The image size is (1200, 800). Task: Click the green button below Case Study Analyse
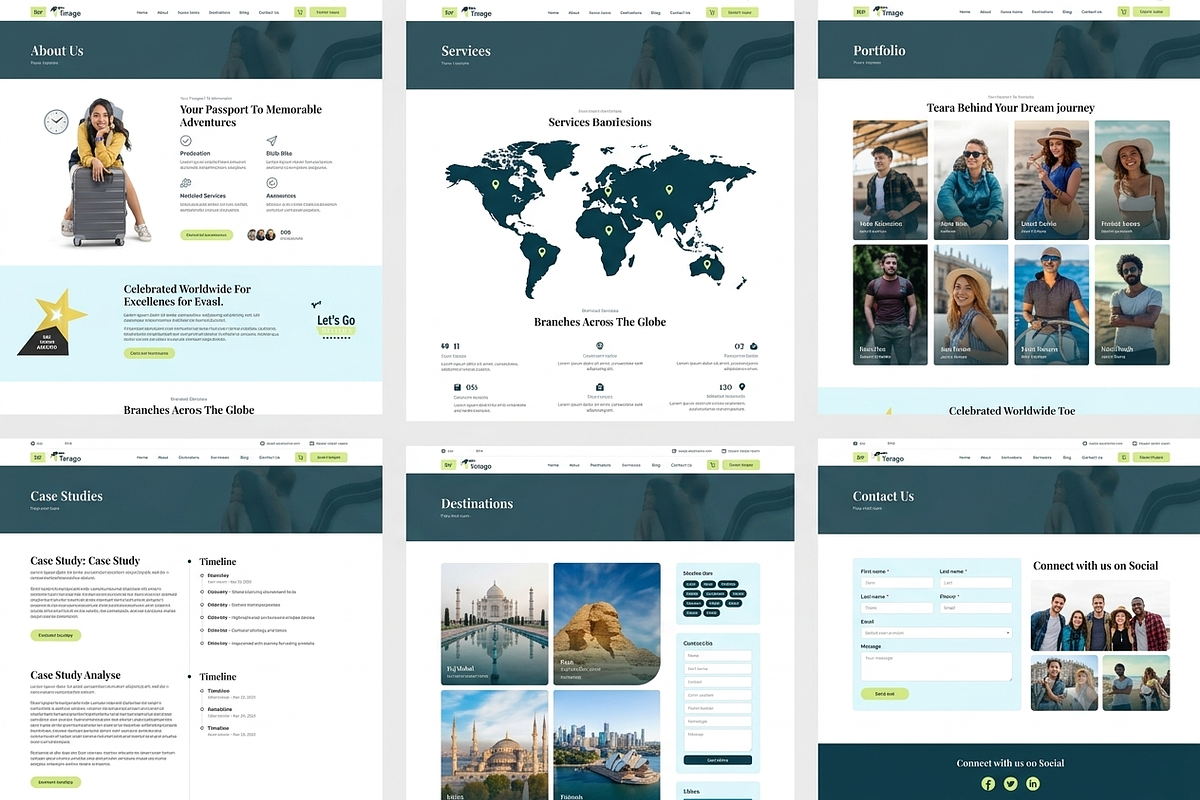click(55, 782)
